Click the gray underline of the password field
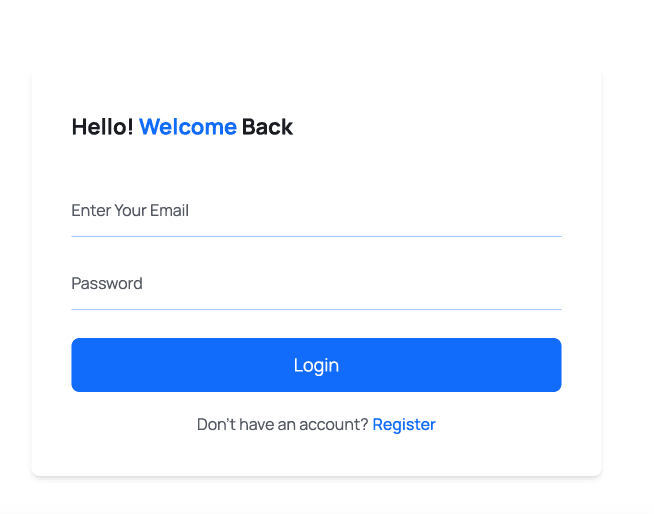654x514 pixels. point(316,309)
